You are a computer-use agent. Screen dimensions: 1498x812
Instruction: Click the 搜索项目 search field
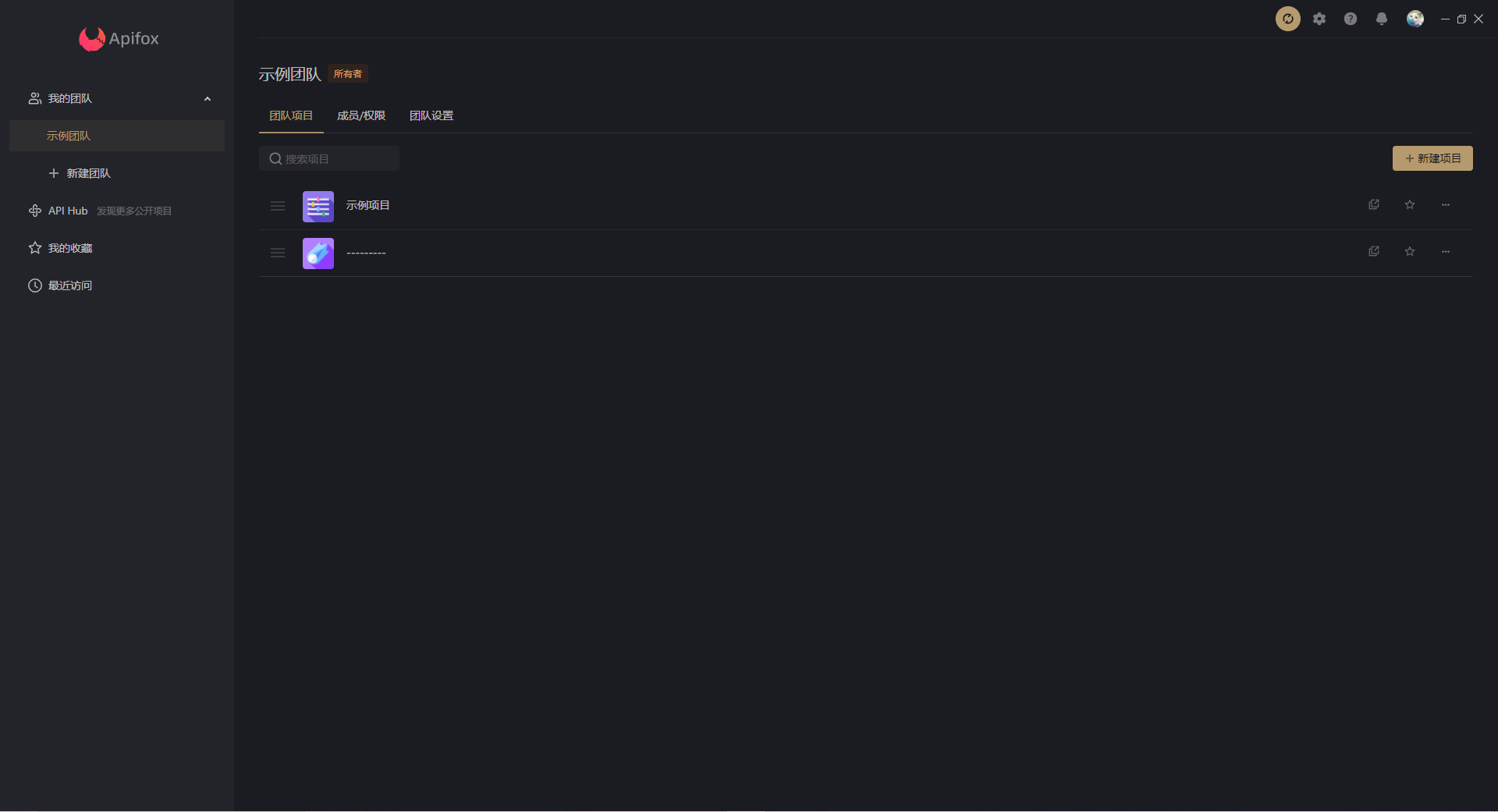point(329,158)
